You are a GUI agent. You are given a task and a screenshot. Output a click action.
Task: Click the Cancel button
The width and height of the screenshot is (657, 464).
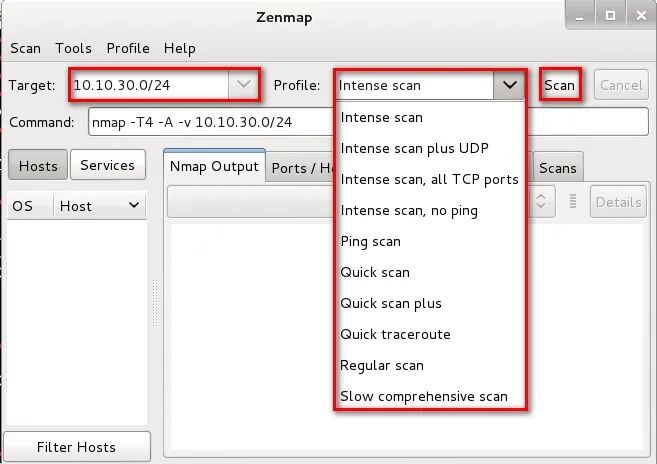click(621, 85)
